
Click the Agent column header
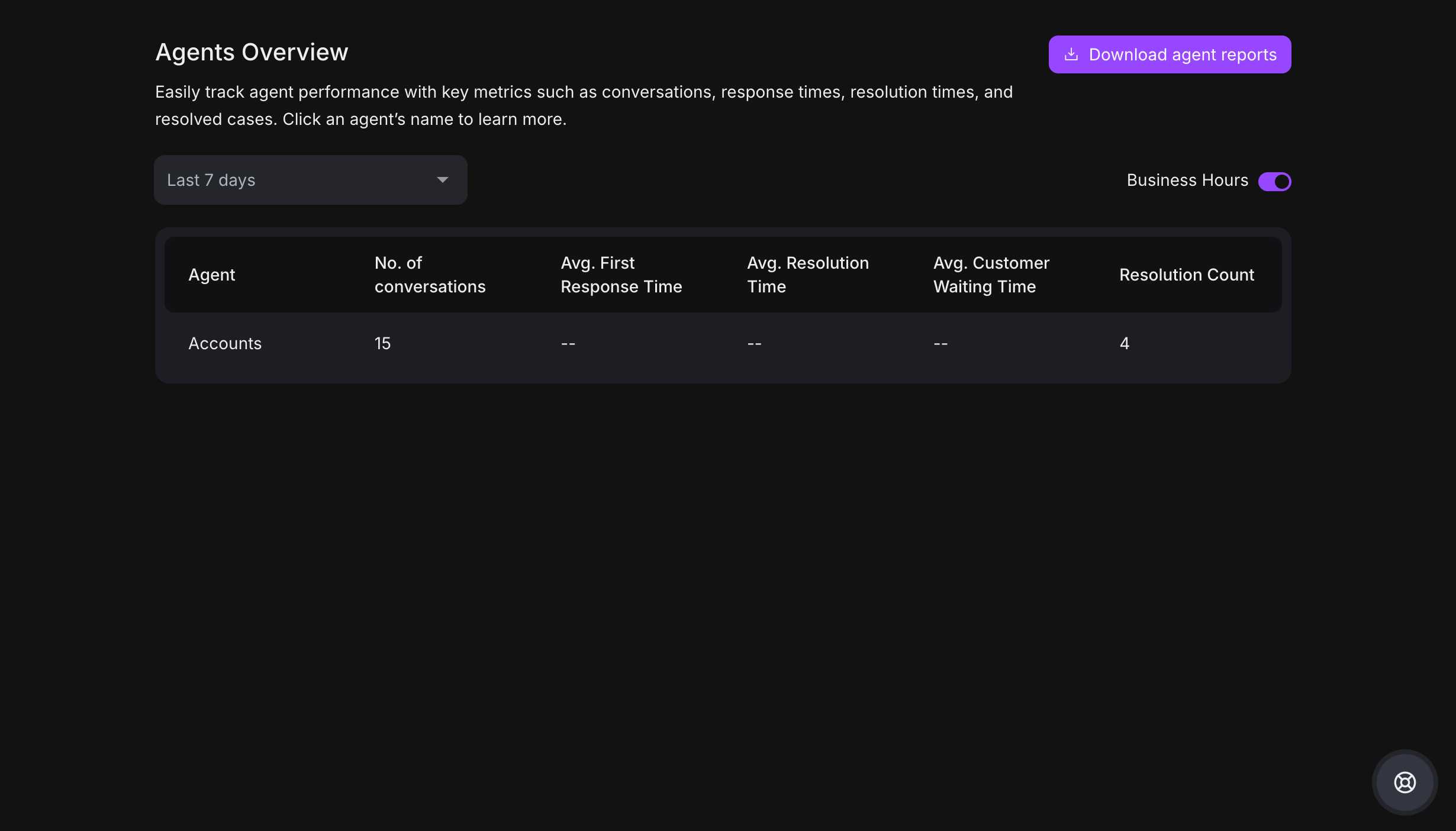[212, 275]
